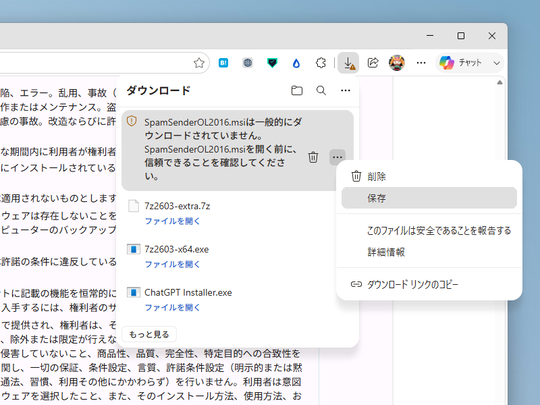The height and width of the screenshot is (405, 540).
Task: Click the Downloads toolbar button with warning
Action: 349,63
